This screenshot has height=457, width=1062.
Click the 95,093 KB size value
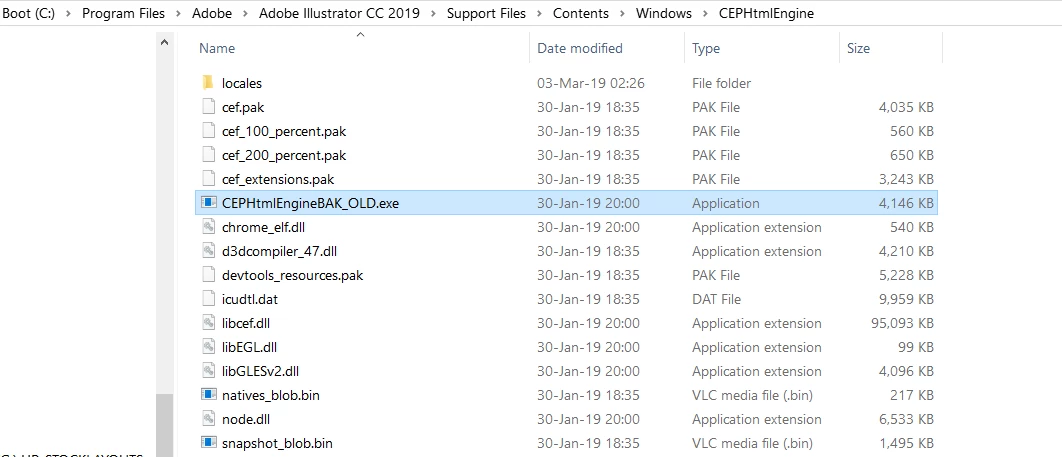[x=902, y=323]
